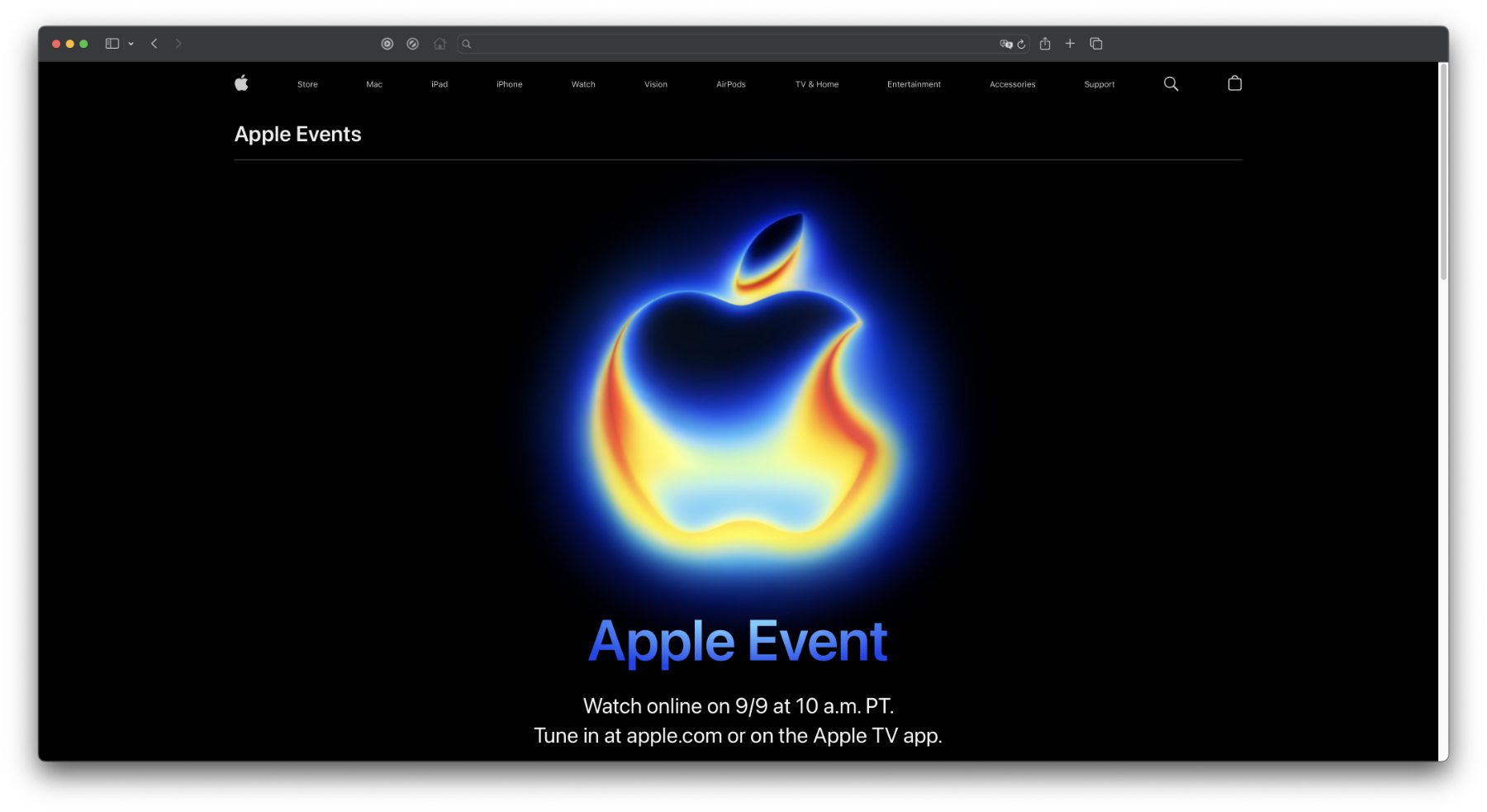Toggle the Safari sidebar

click(112, 44)
